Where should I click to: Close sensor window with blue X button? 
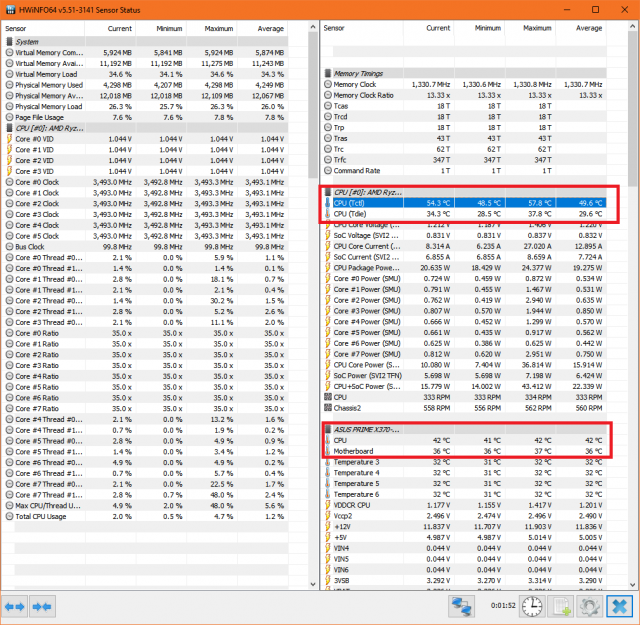[620, 607]
